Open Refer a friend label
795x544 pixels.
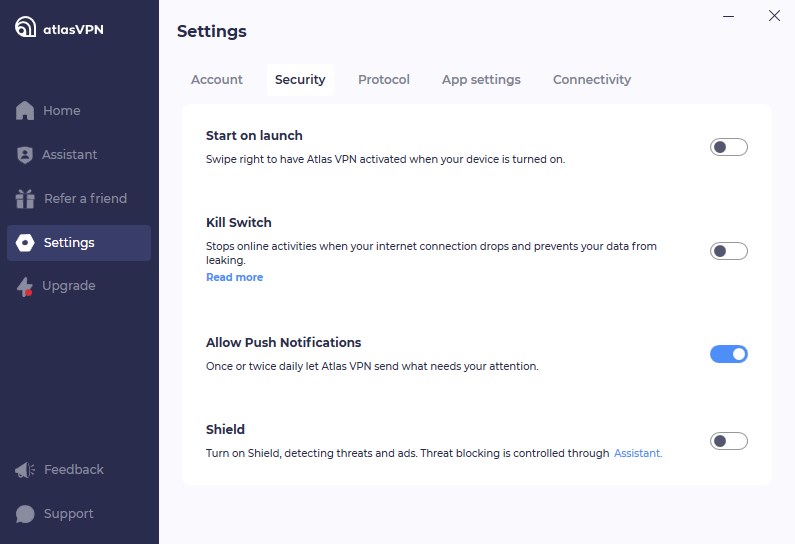point(85,198)
